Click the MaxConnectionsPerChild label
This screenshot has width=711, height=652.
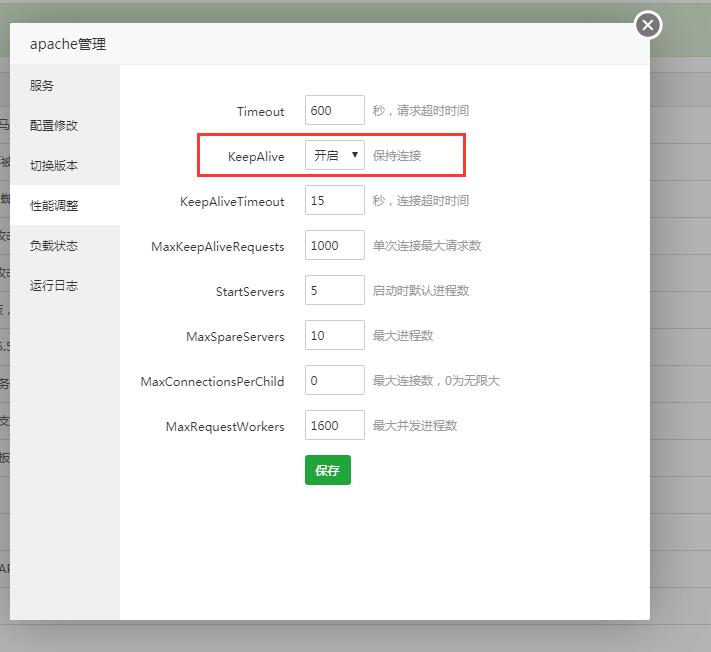[212, 381]
